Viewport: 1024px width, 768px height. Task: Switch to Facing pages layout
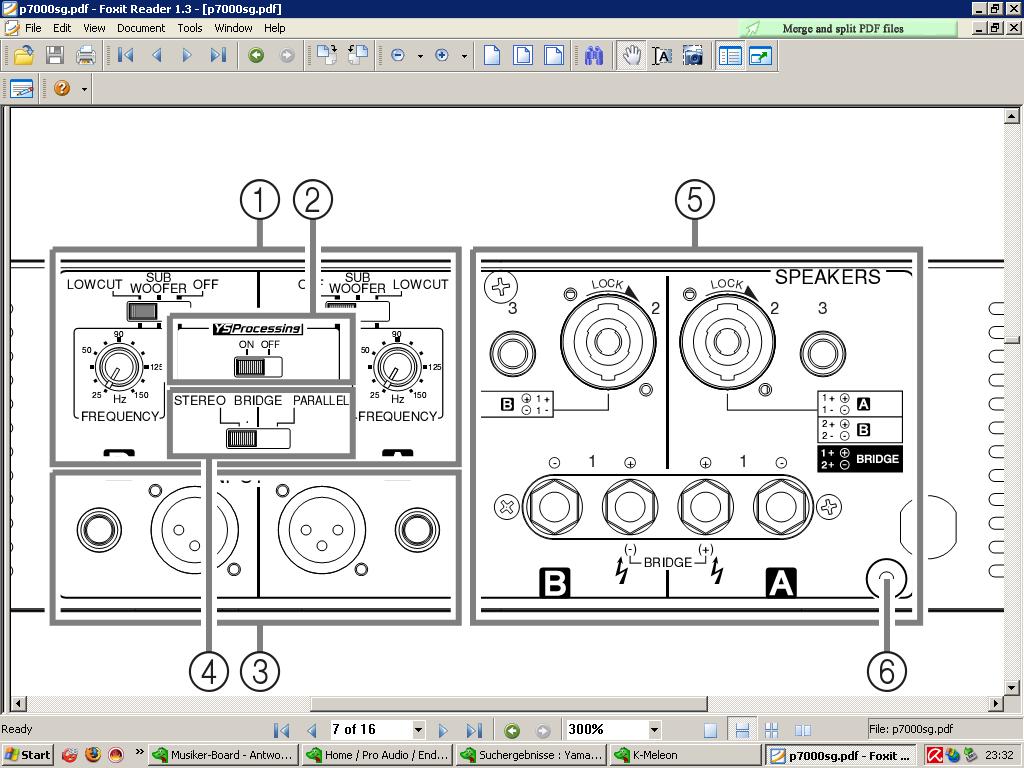click(803, 730)
